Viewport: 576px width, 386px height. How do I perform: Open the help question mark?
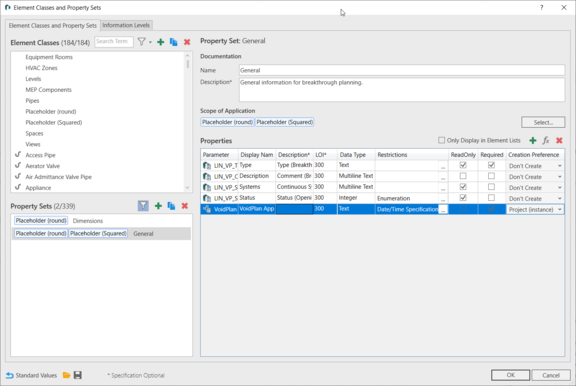click(x=541, y=7)
